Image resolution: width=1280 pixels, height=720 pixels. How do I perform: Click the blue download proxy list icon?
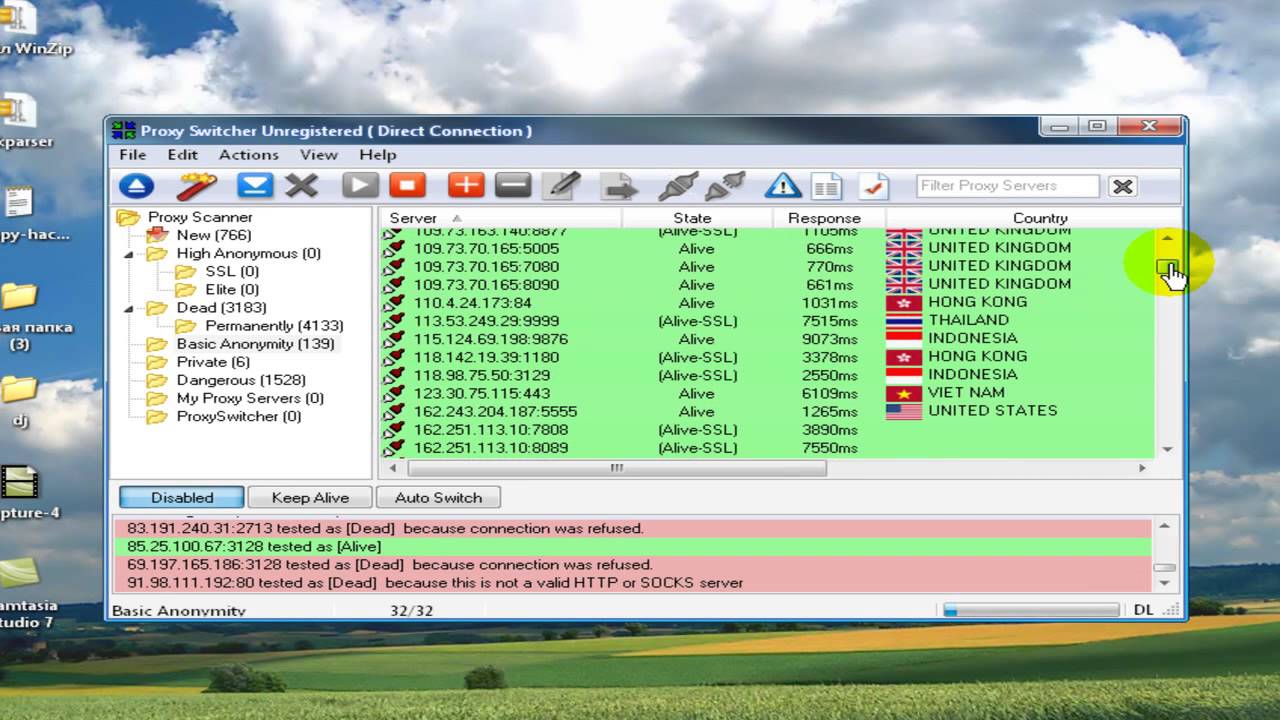(255, 186)
